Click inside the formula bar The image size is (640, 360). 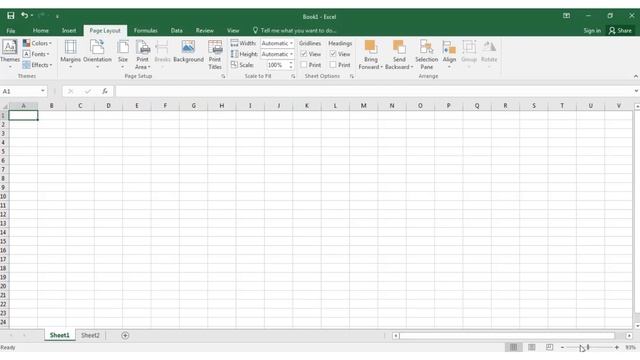pyautogui.click(x=373, y=91)
